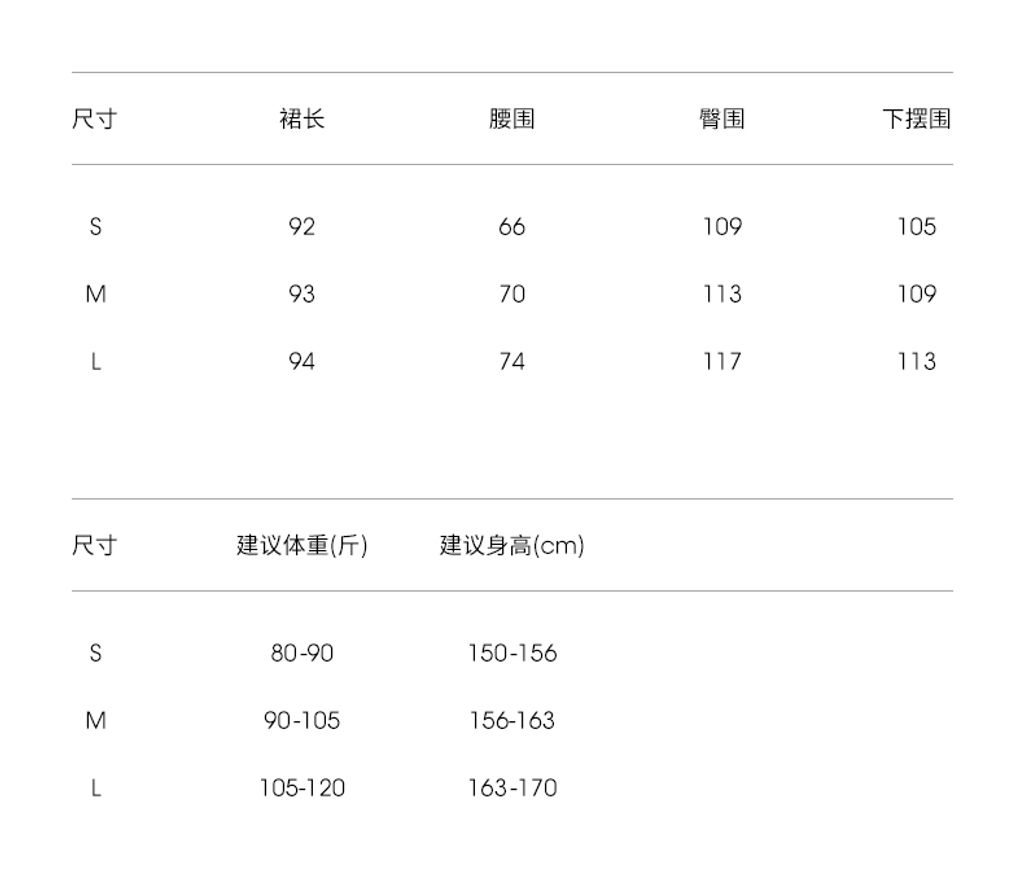Click skirt length value 92
1024x879 pixels.
click(302, 227)
